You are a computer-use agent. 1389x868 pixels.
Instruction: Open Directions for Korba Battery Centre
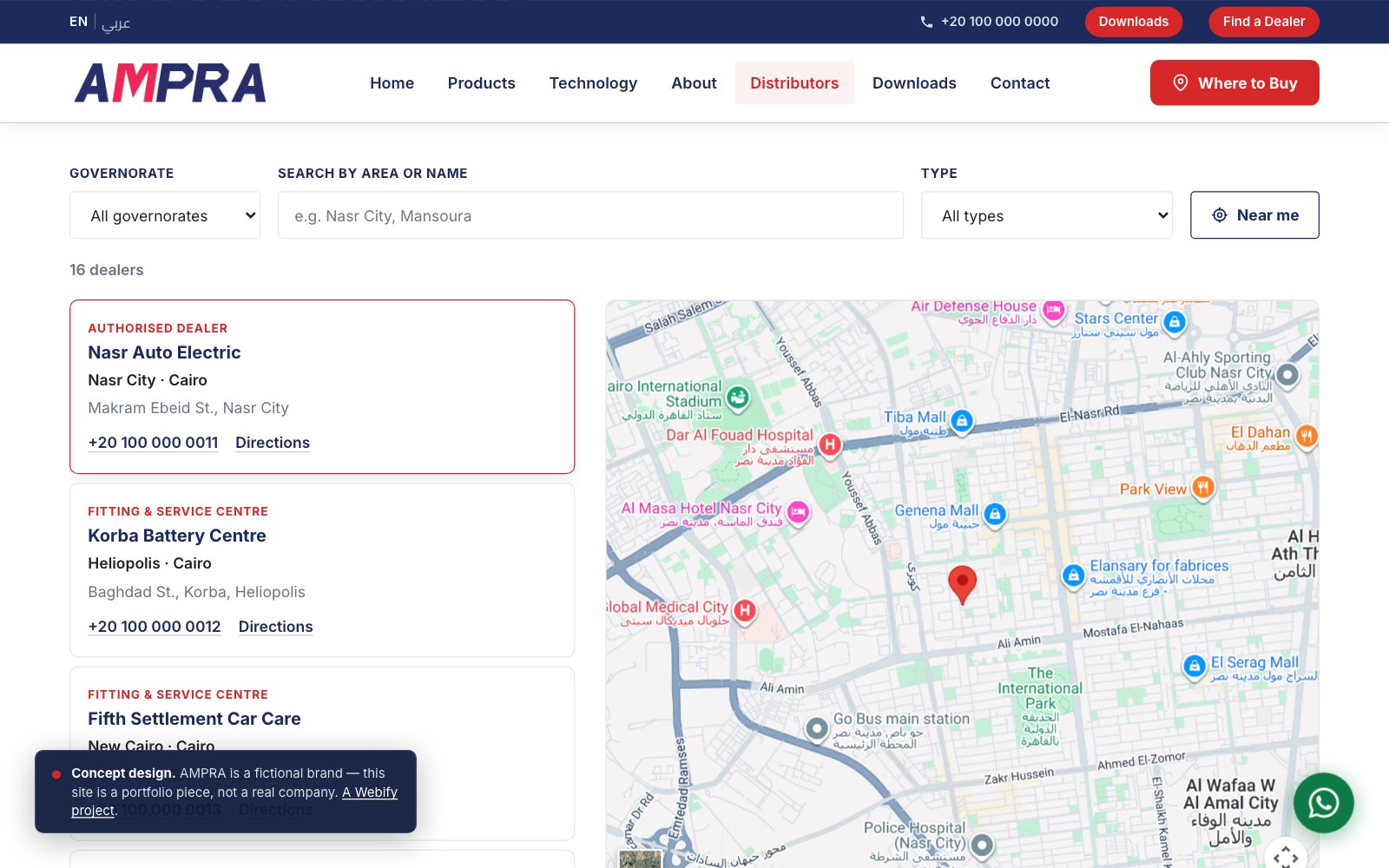(275, 627)
